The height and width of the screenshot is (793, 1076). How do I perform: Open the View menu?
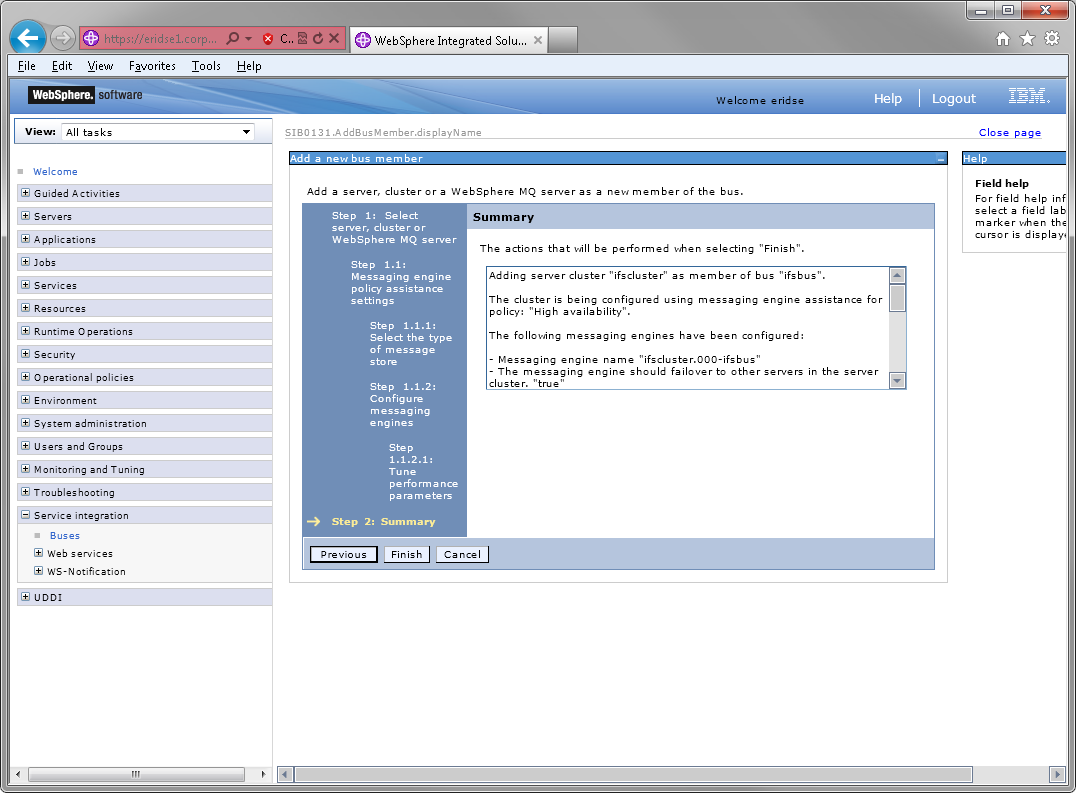[100, 66]
